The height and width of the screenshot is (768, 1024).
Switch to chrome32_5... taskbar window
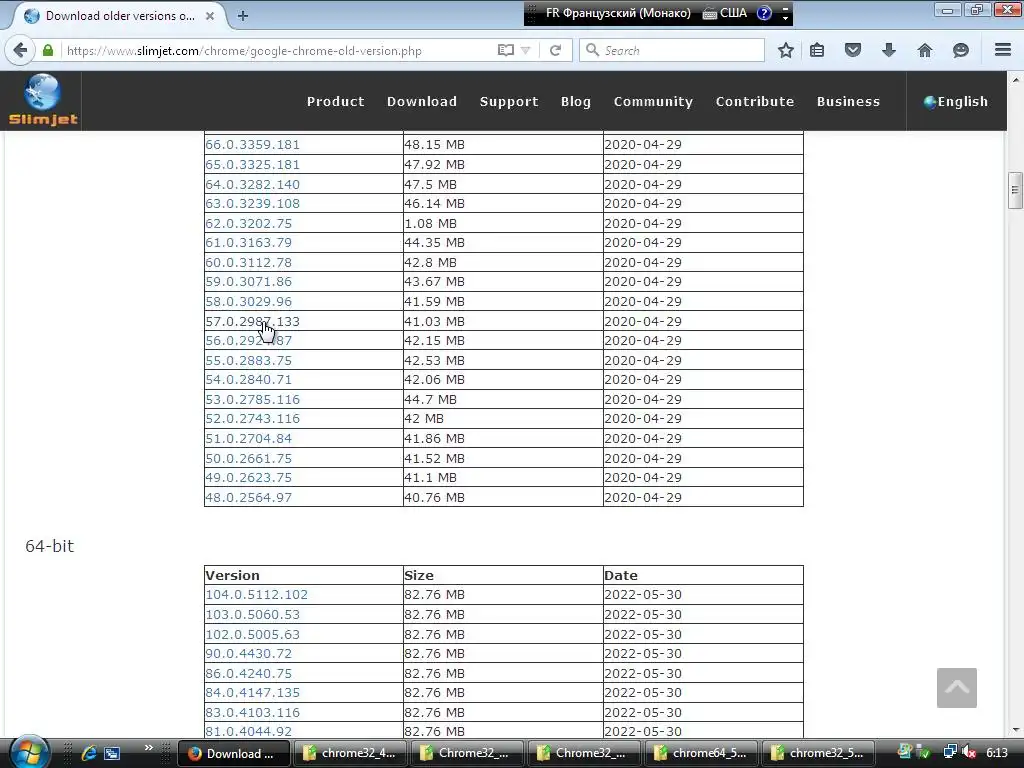click(x=818, y=753)
